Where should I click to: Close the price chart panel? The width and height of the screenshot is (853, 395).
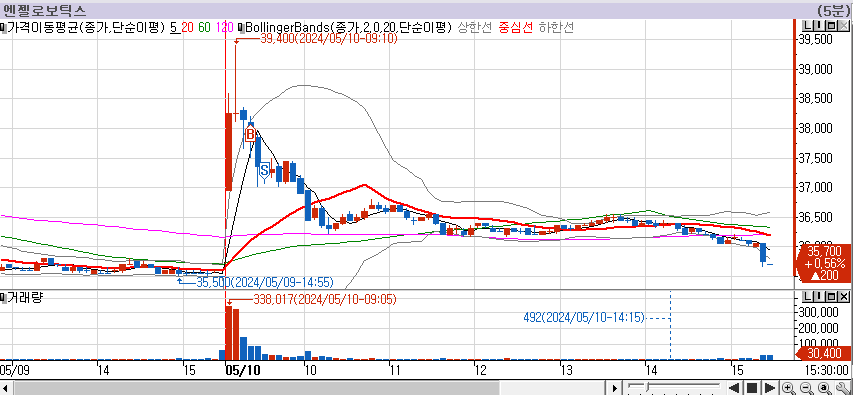[843, 26]
